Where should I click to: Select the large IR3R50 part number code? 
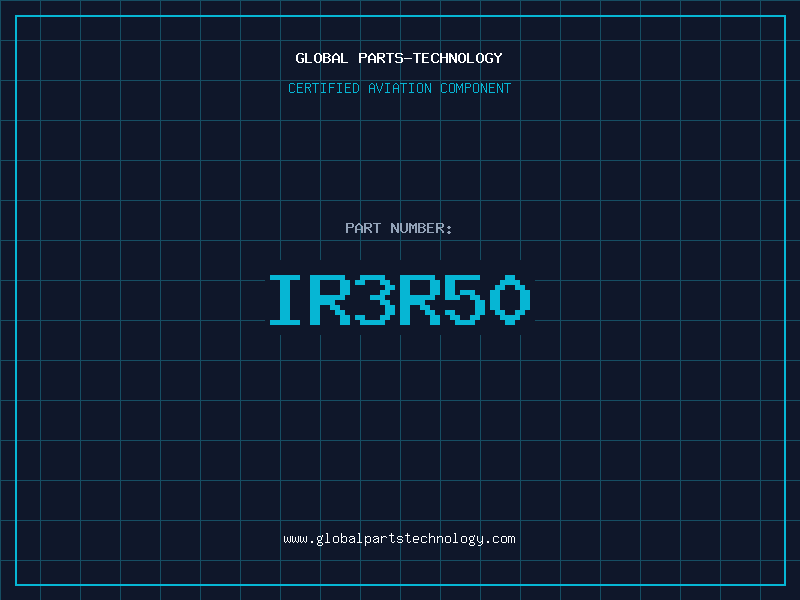[399, 300]
